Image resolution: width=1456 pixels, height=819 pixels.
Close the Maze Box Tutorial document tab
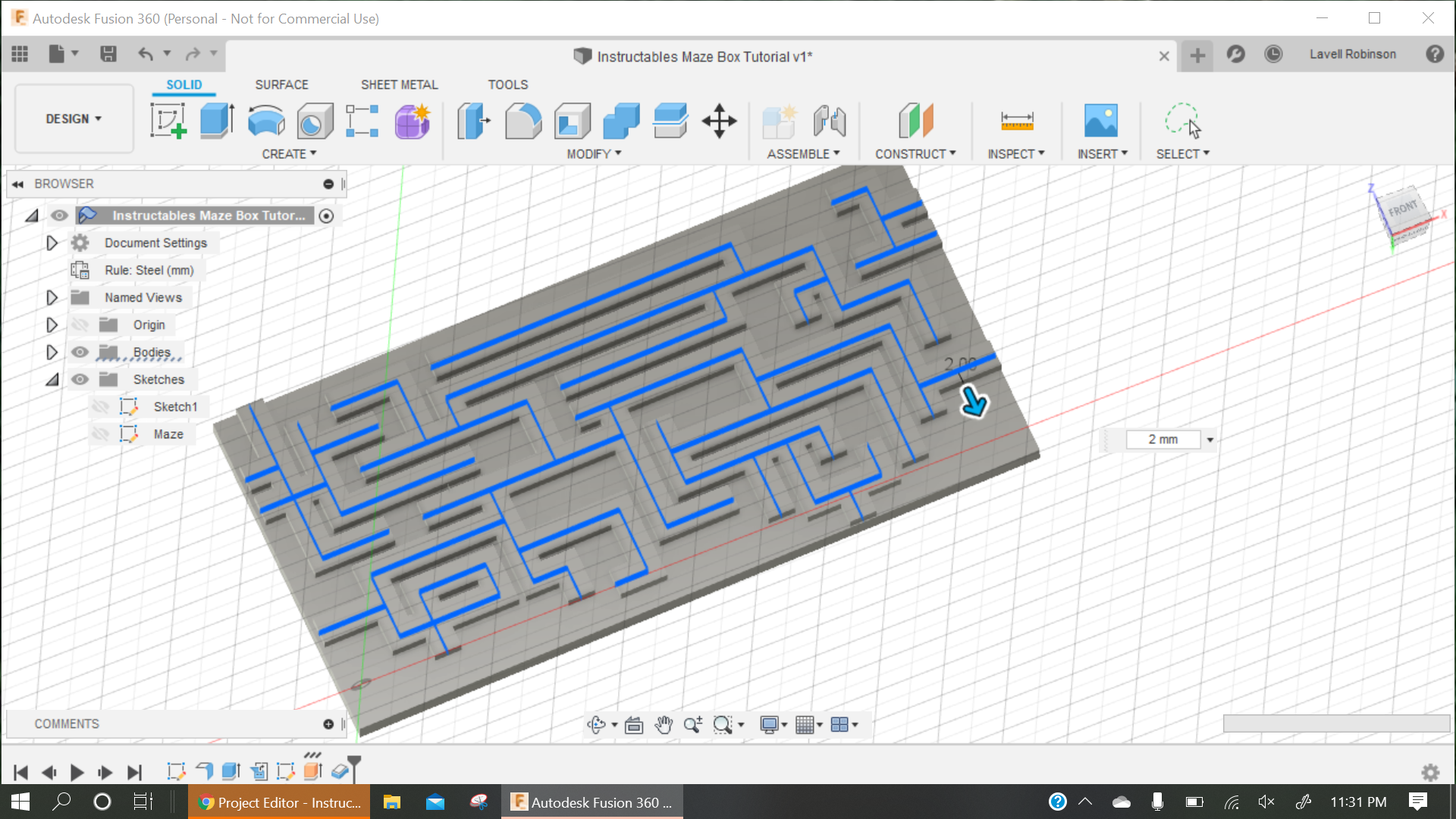(1164, 56)
